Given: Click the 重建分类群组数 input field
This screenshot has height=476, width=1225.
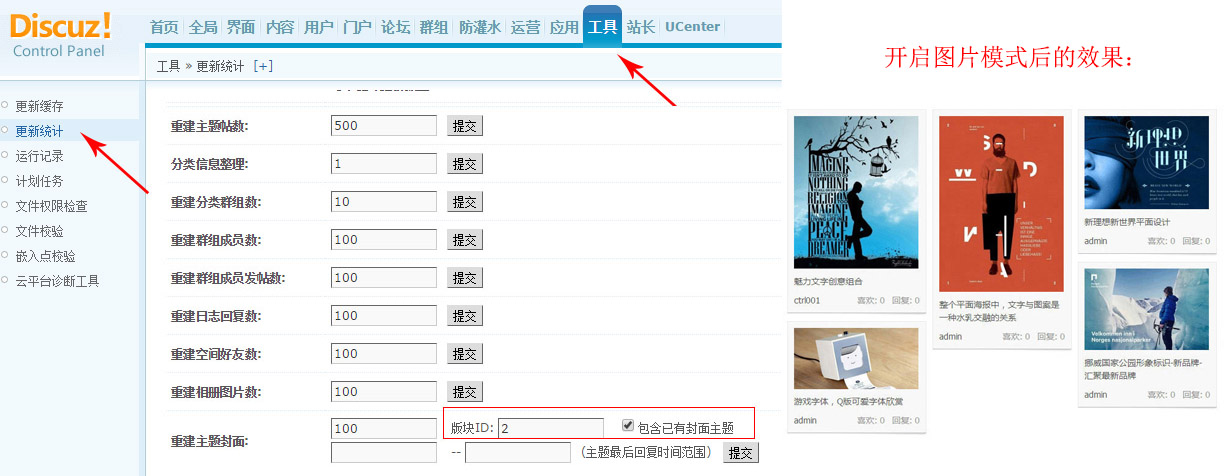Looking at the screenshot, I should 384,201.
